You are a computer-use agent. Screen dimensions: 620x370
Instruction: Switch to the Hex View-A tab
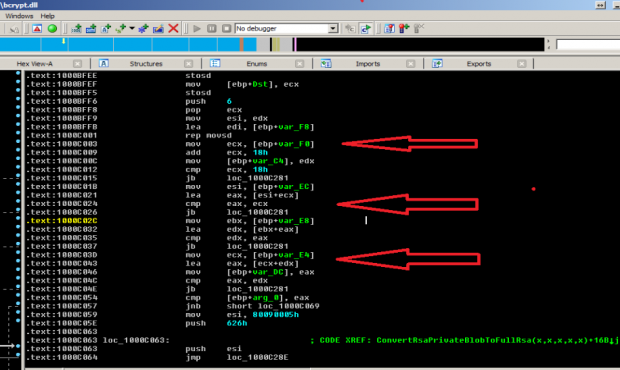click(34, 64)
